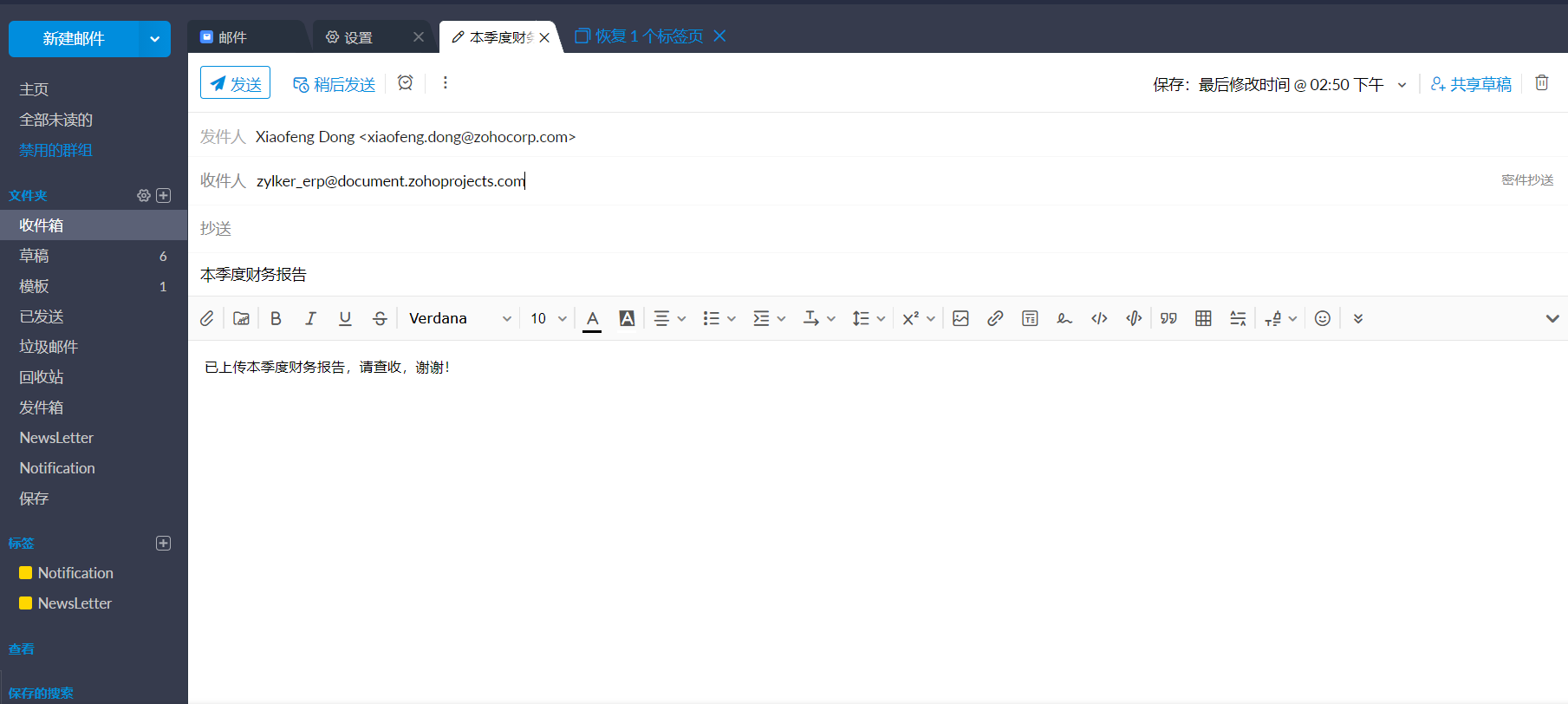Insert a signature from the toolbar
This screenshot has height=704, width=1568.
1064,318
